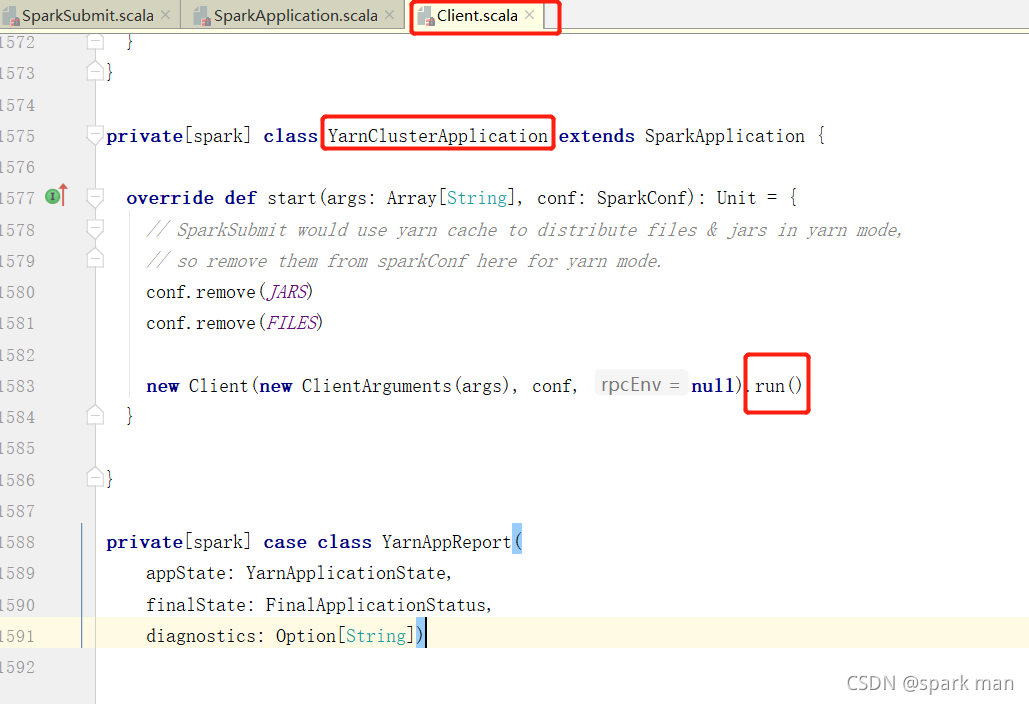
Task: Click ClientArguments in line 1583
Action: coord(377,386)
